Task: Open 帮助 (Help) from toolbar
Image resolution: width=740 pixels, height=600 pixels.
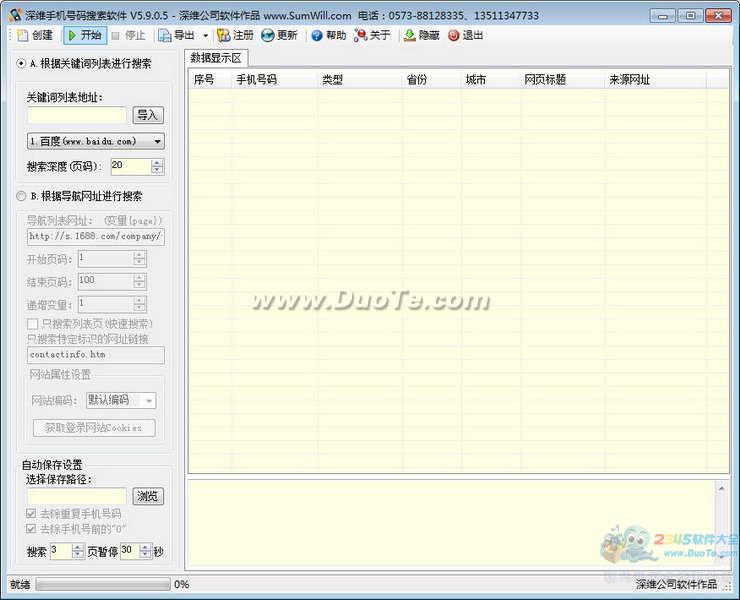Action: [328, 35]
